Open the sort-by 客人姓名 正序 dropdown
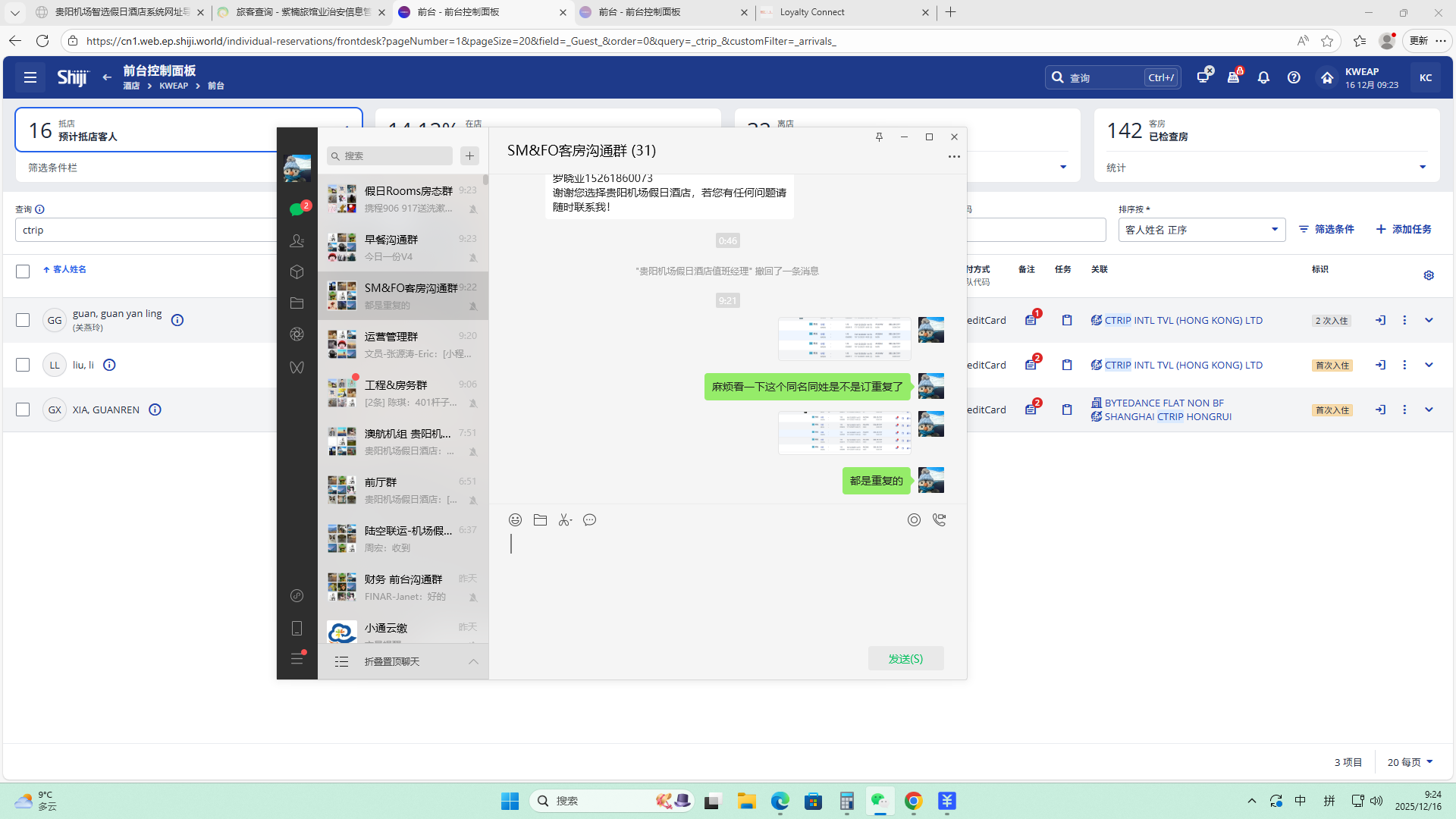 click(x=1201, y=230)
